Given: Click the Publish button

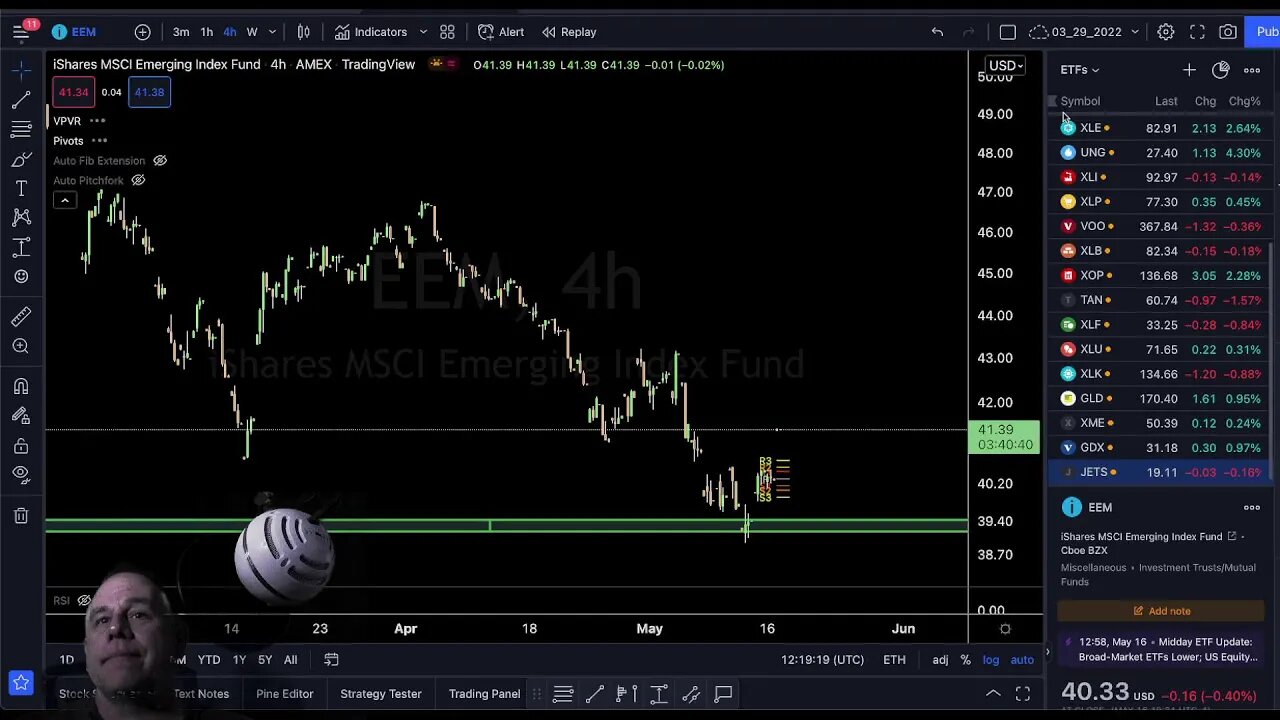Looking at the screenshot, I should 1262,32.
